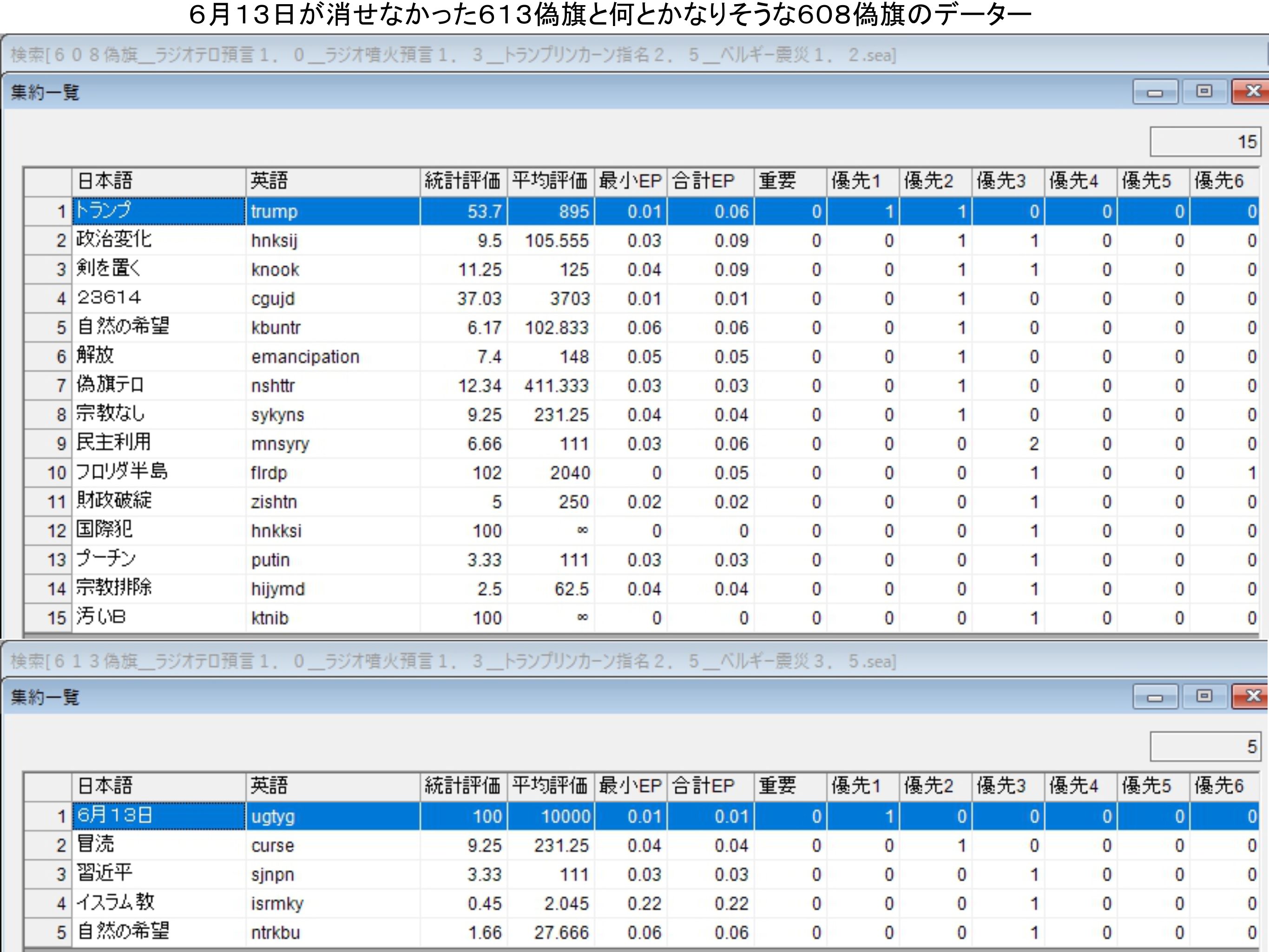
Task: Select the 23614 cell
Action: [x=159, y=298]
